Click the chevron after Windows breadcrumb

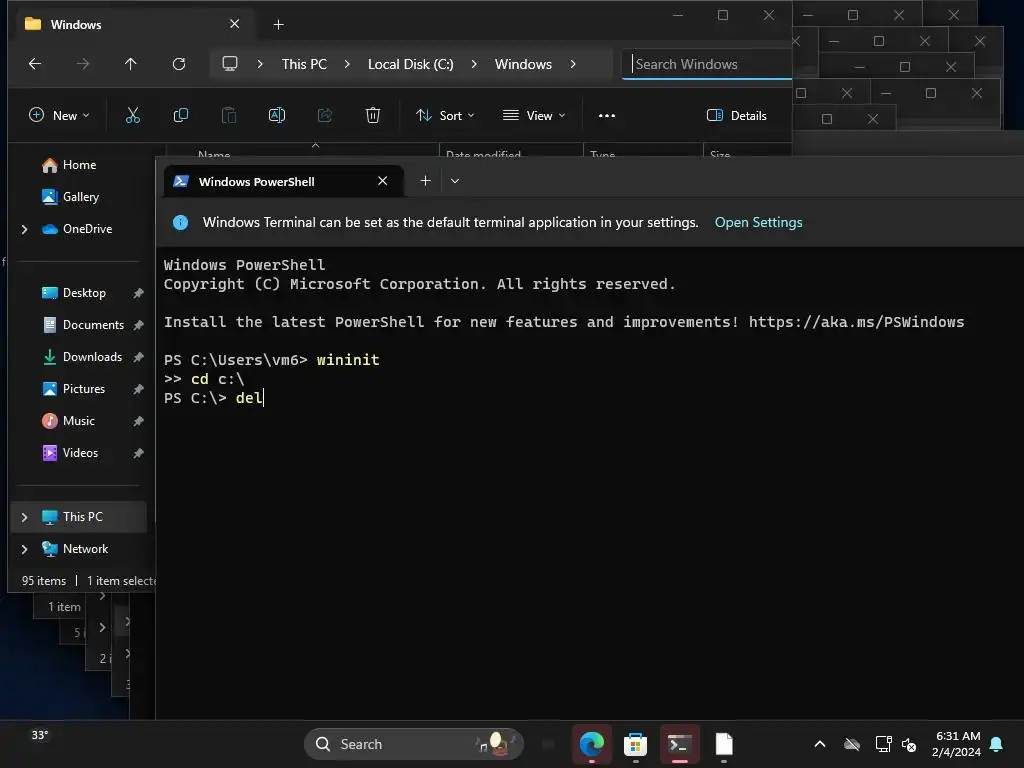573,64
